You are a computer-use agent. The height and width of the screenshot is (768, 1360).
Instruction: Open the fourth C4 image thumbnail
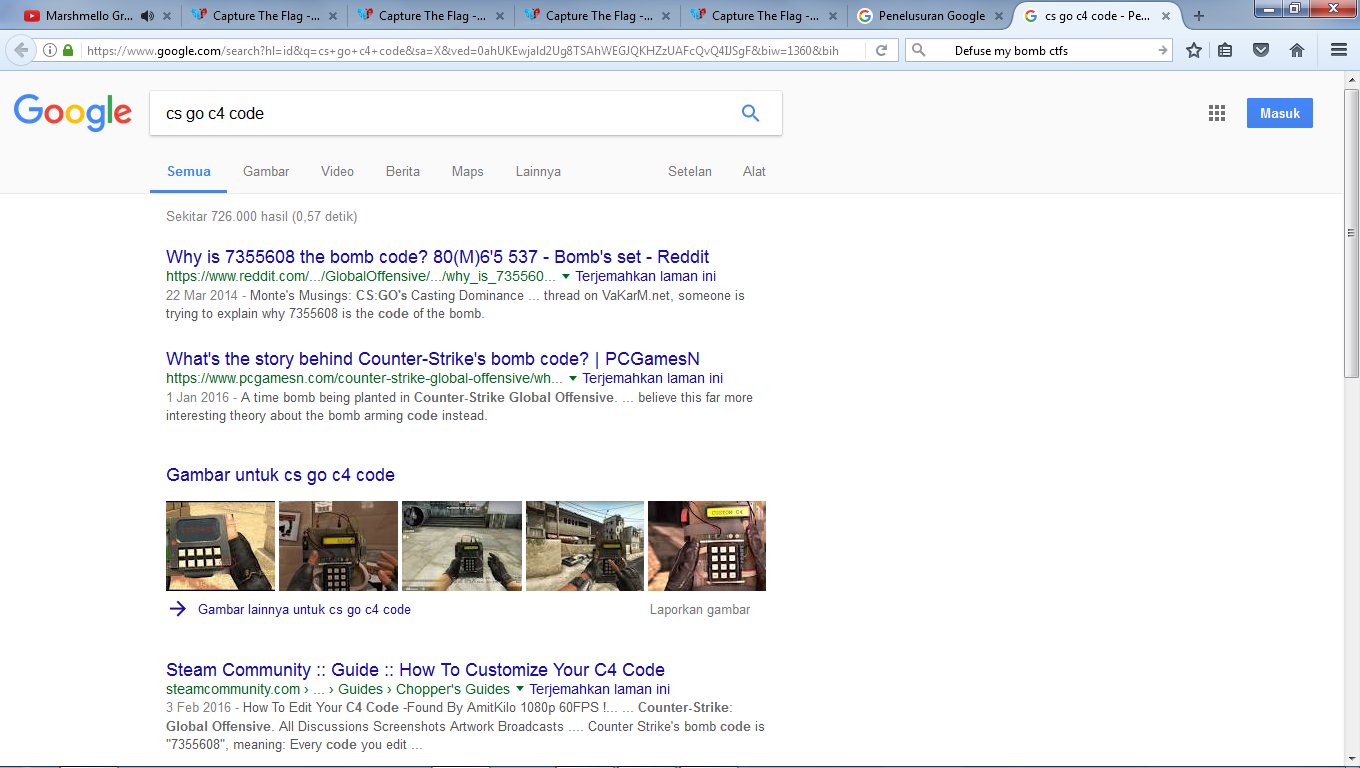pyautogui.click(x=585, y=546)
